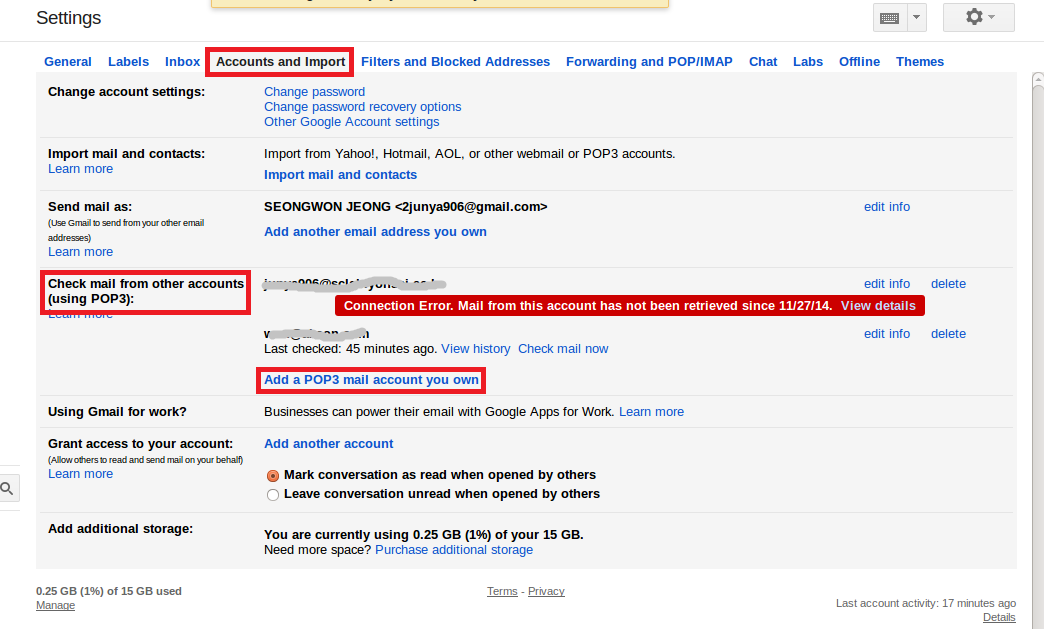1044x629 pixels.
Task: Open Change password recovery options
Action: pos(362,107)
